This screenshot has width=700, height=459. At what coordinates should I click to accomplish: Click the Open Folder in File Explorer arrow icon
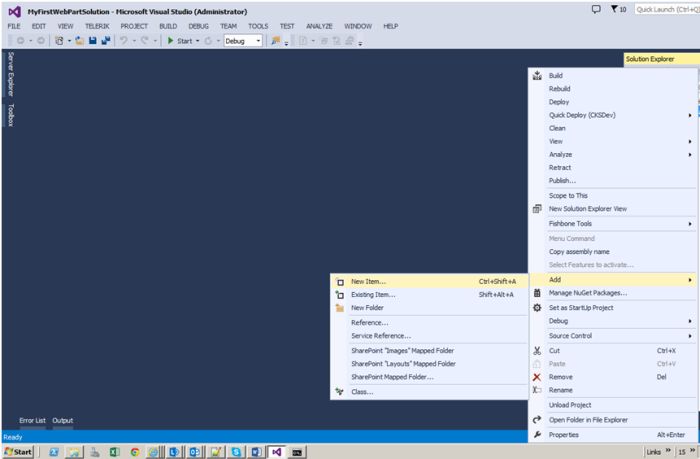[x=537, y=420]
